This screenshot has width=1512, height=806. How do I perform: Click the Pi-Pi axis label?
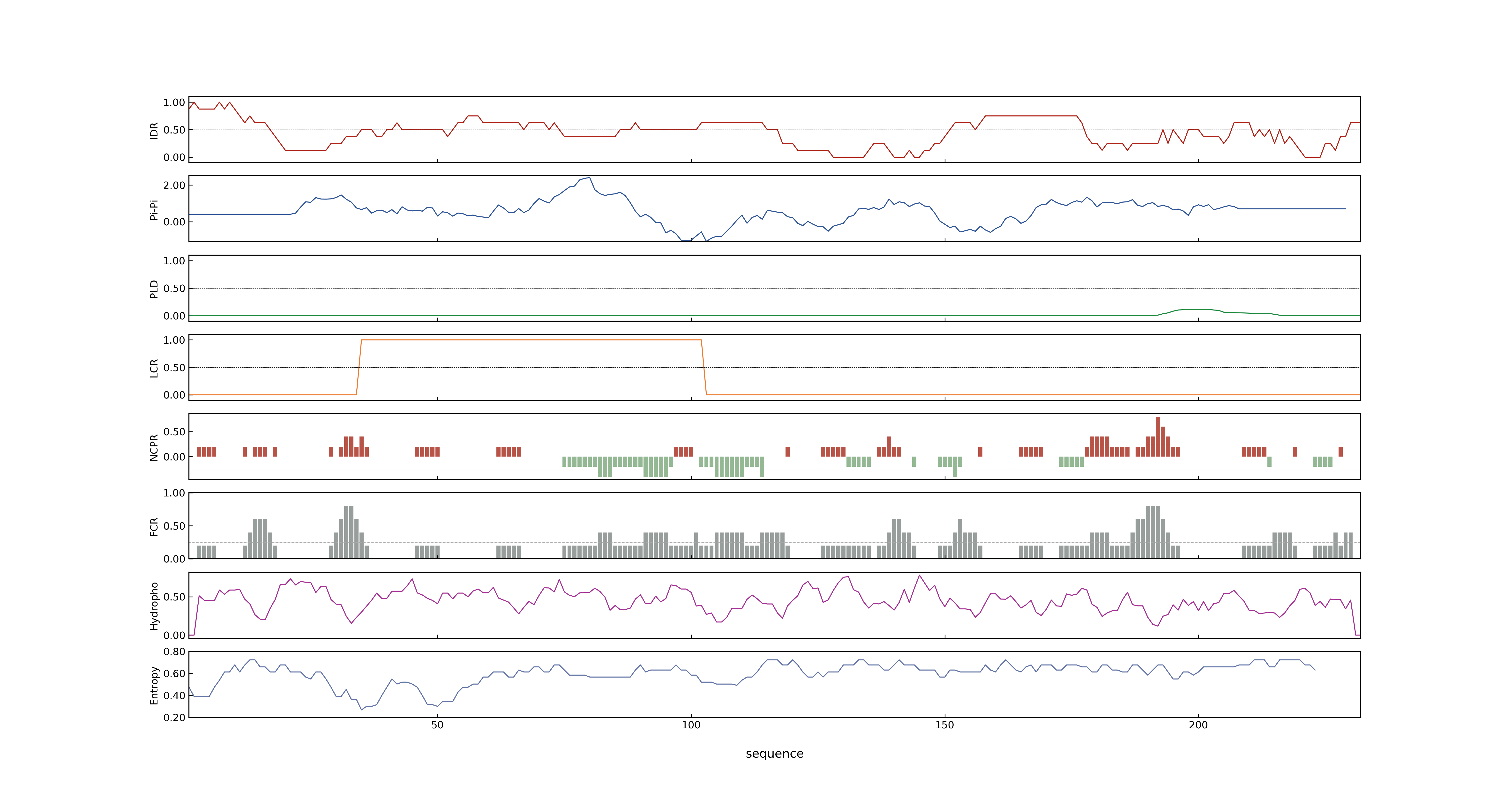154,209
